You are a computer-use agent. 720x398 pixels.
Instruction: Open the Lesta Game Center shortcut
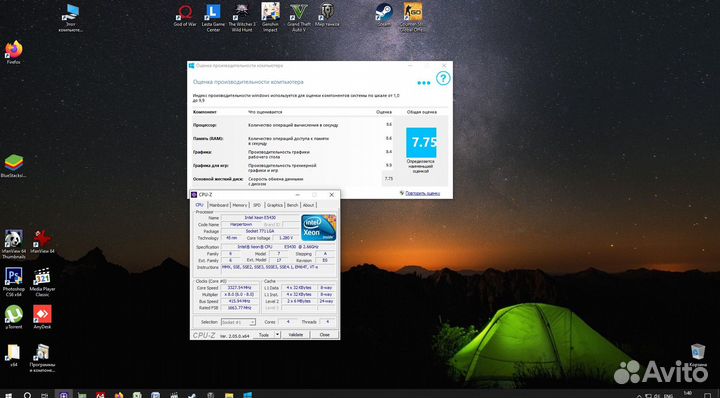[213, 17]
